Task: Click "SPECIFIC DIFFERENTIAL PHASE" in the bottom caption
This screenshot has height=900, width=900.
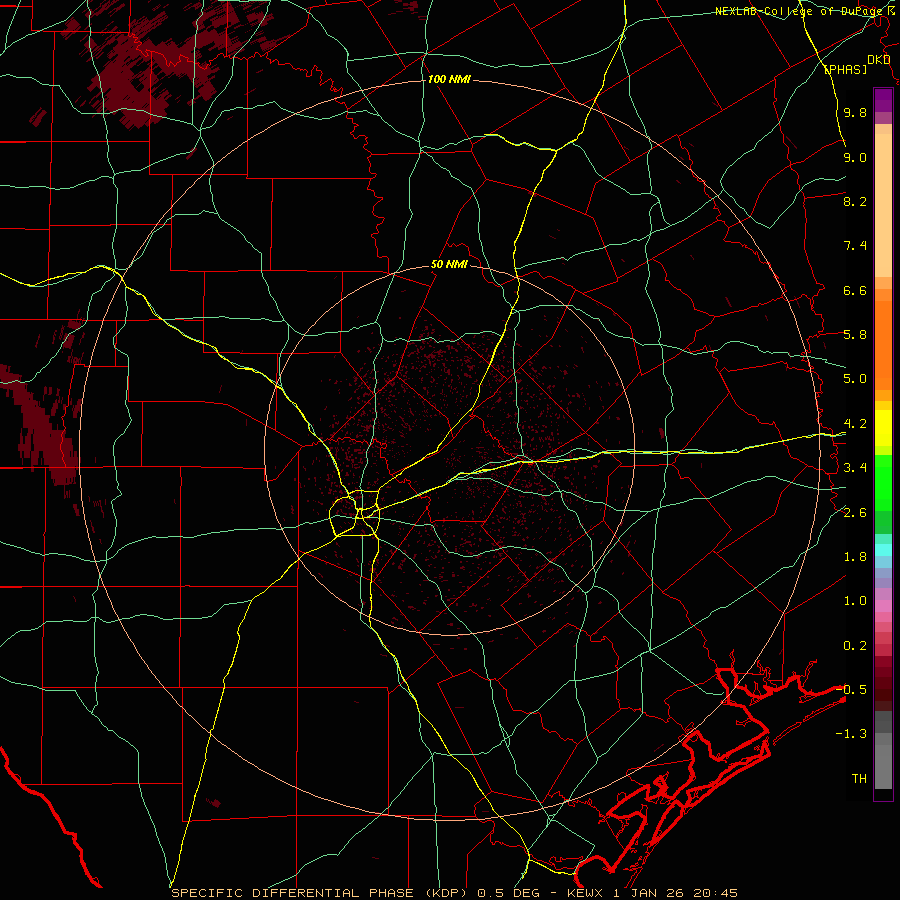Action: (x=292, y=893)
